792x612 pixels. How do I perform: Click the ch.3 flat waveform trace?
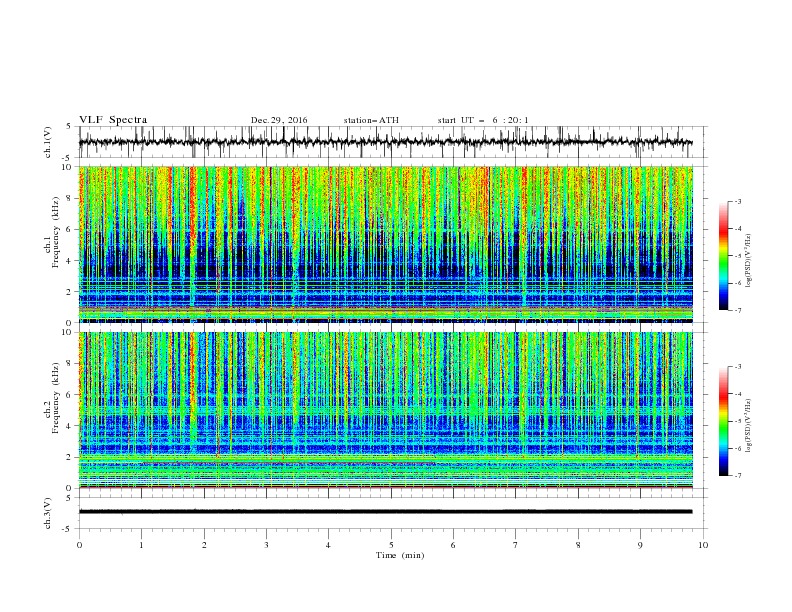click(x=385, y=512)
